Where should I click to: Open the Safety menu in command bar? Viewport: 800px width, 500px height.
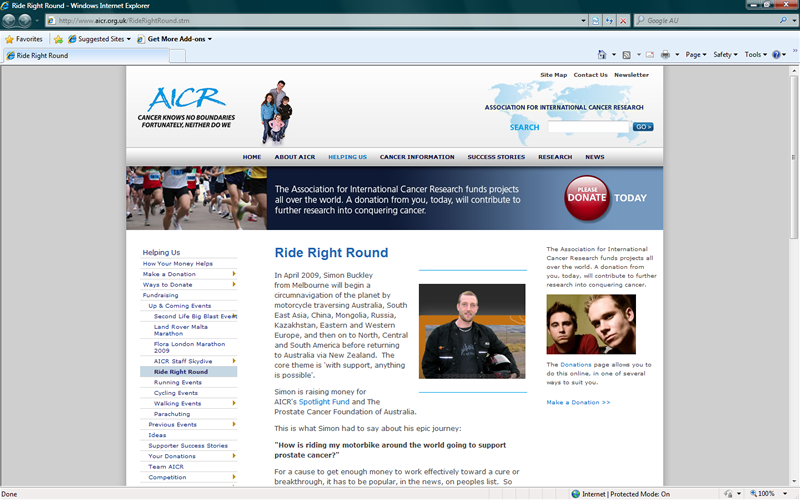725,55
